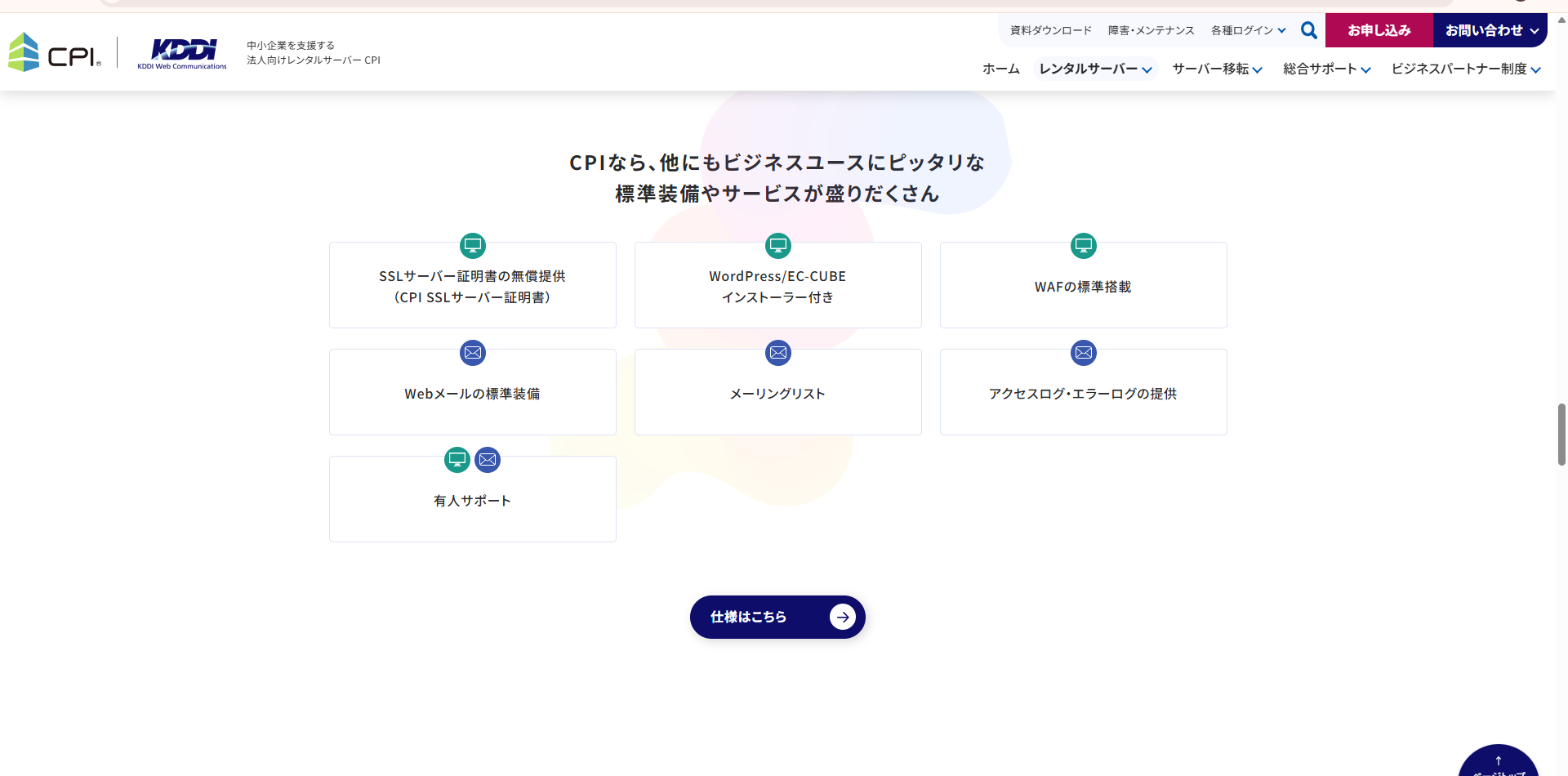Click mail icon above メーリングリスト card

778,353
